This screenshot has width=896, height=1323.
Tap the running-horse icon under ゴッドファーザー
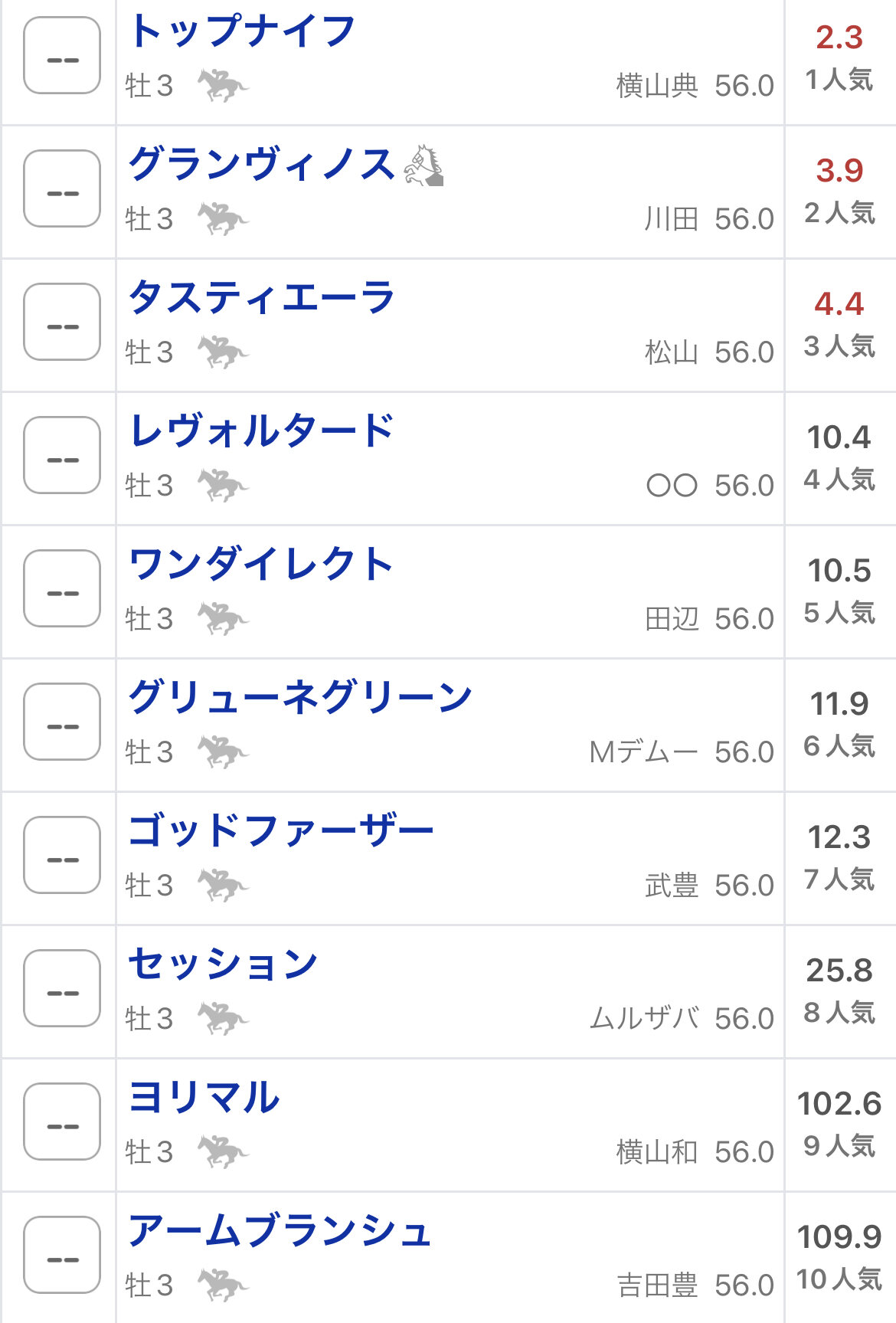[x=223, y=885]
